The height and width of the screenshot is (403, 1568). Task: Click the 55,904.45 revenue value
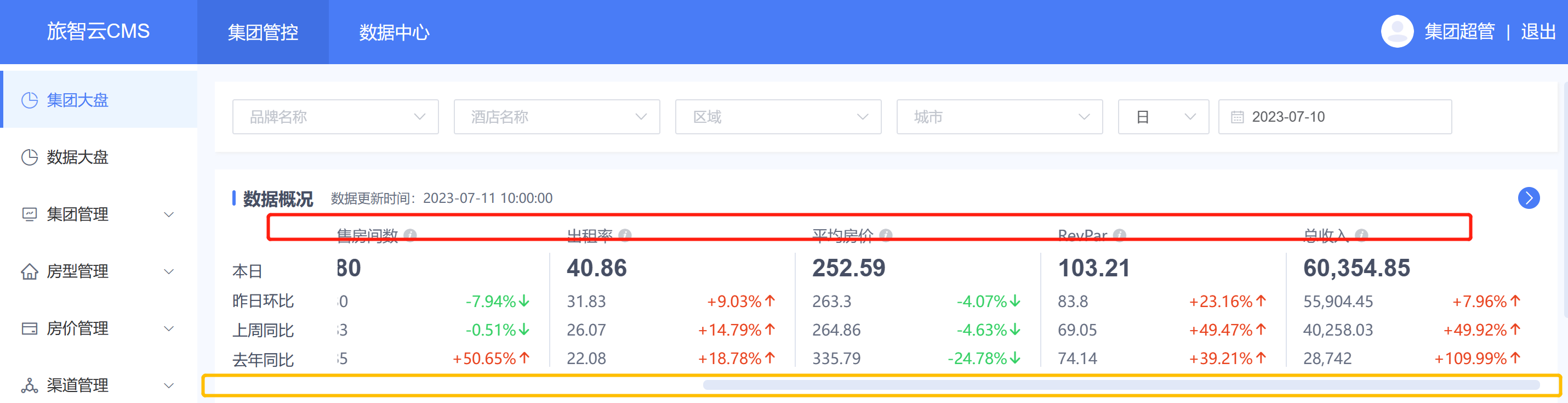point(1338,302)
